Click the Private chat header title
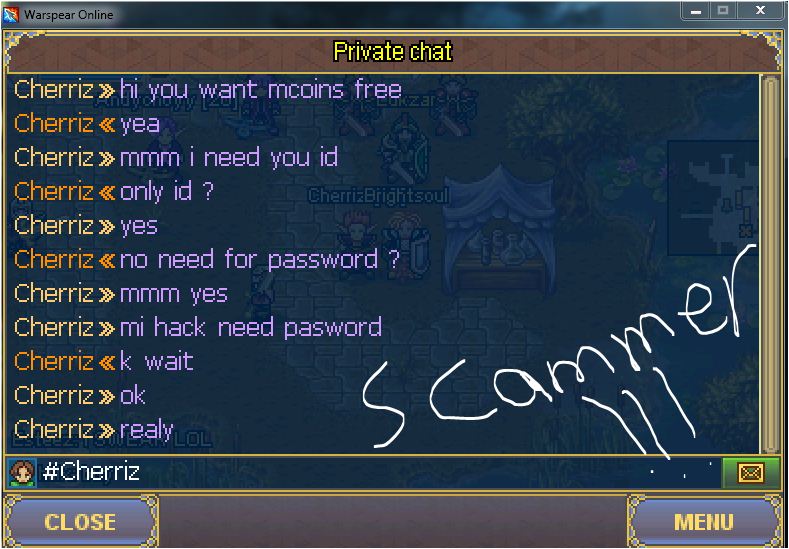 tap(393, 52)
